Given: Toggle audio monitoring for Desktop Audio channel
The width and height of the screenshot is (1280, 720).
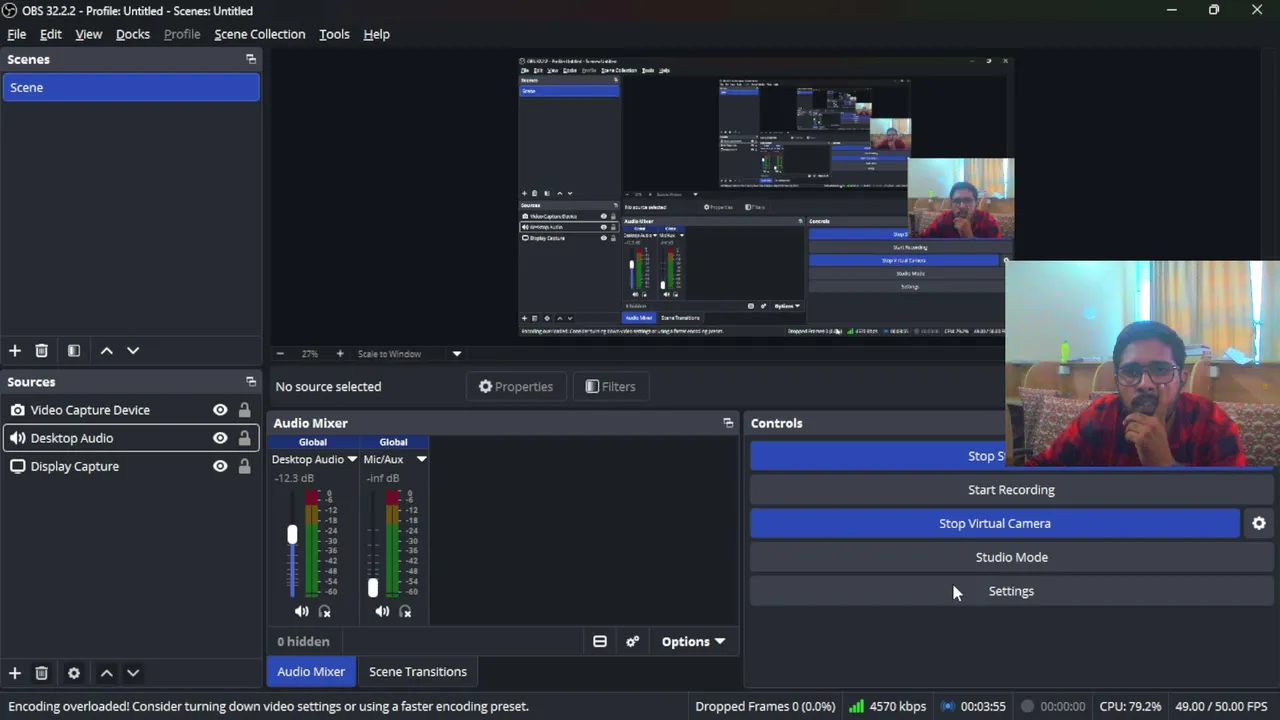Looking at the screenshot, I should click(x=325, y=611).
